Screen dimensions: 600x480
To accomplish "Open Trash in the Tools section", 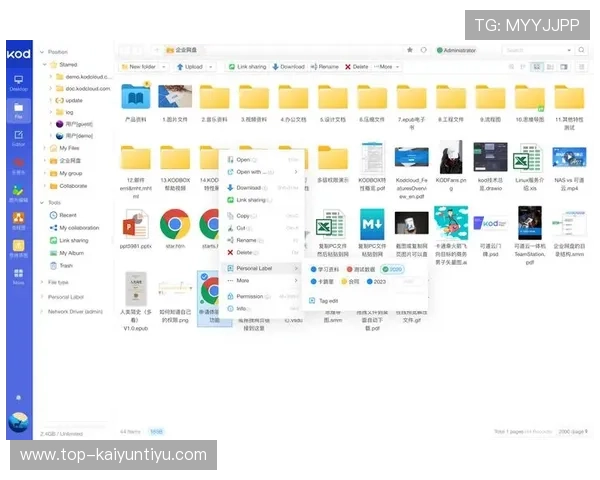I will [x=66, y=265].
